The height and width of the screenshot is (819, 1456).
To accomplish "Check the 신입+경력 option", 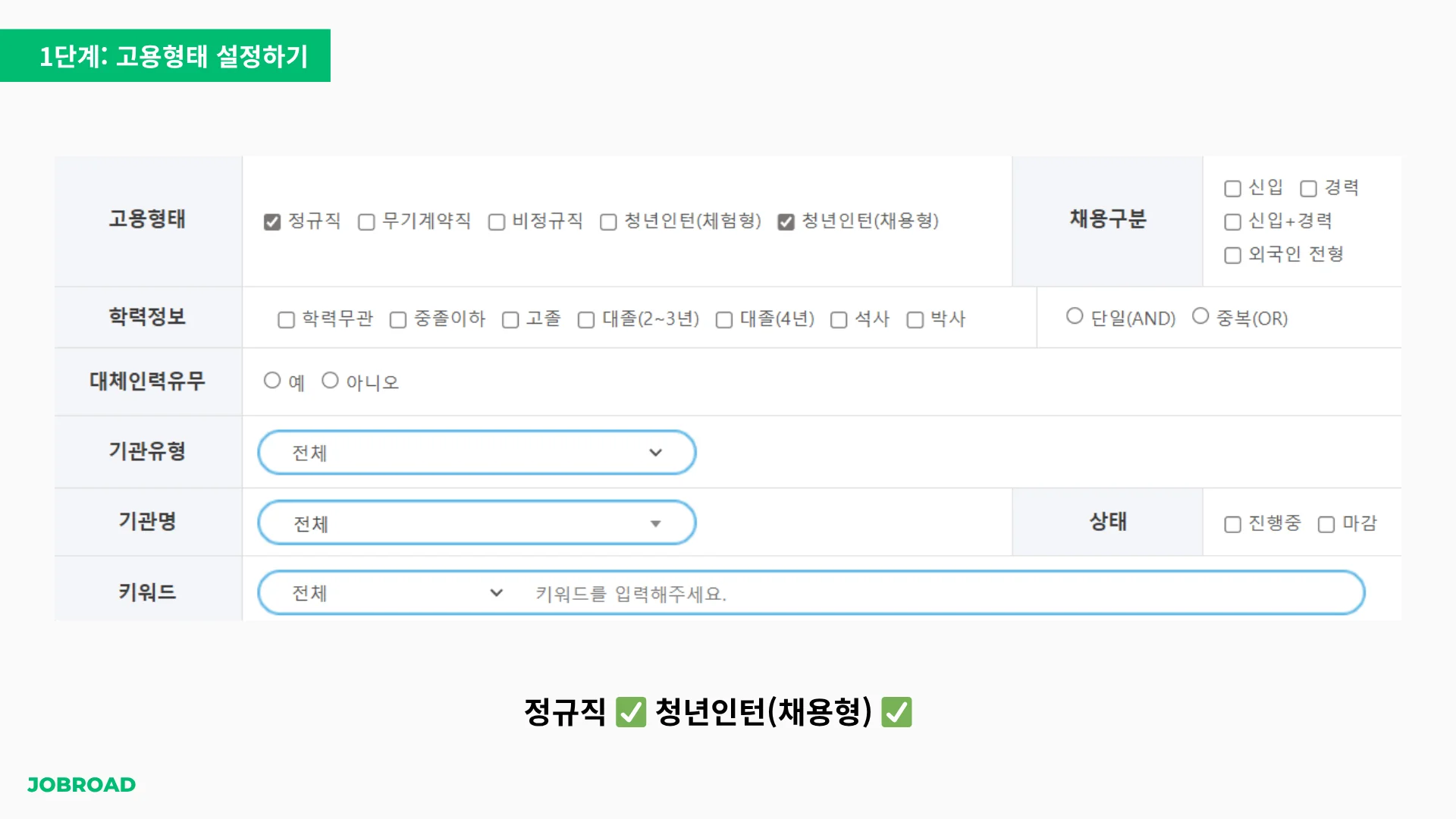I will 1232,221.
